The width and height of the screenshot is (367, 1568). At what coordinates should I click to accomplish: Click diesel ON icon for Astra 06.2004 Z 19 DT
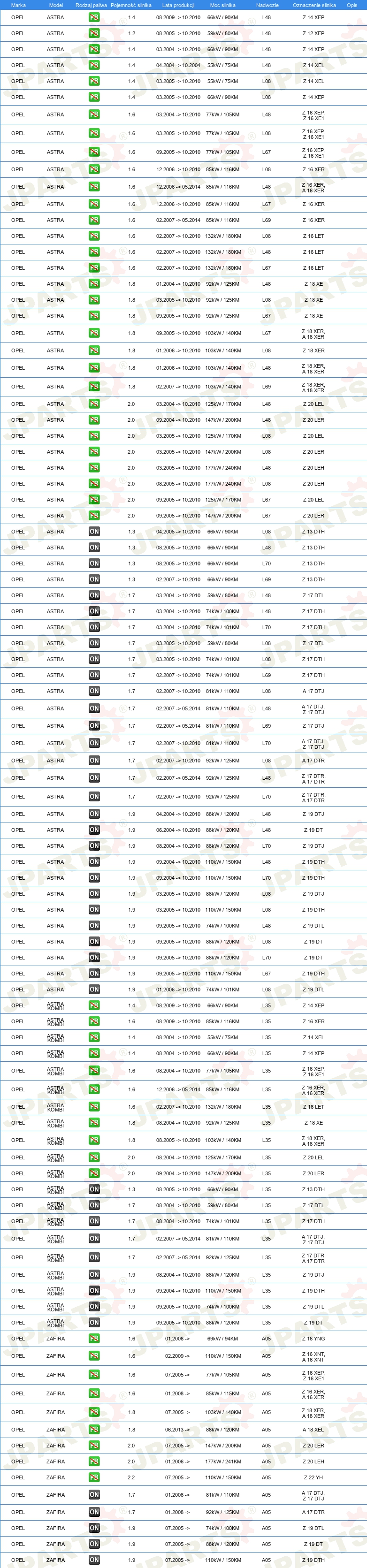[94, 830]
